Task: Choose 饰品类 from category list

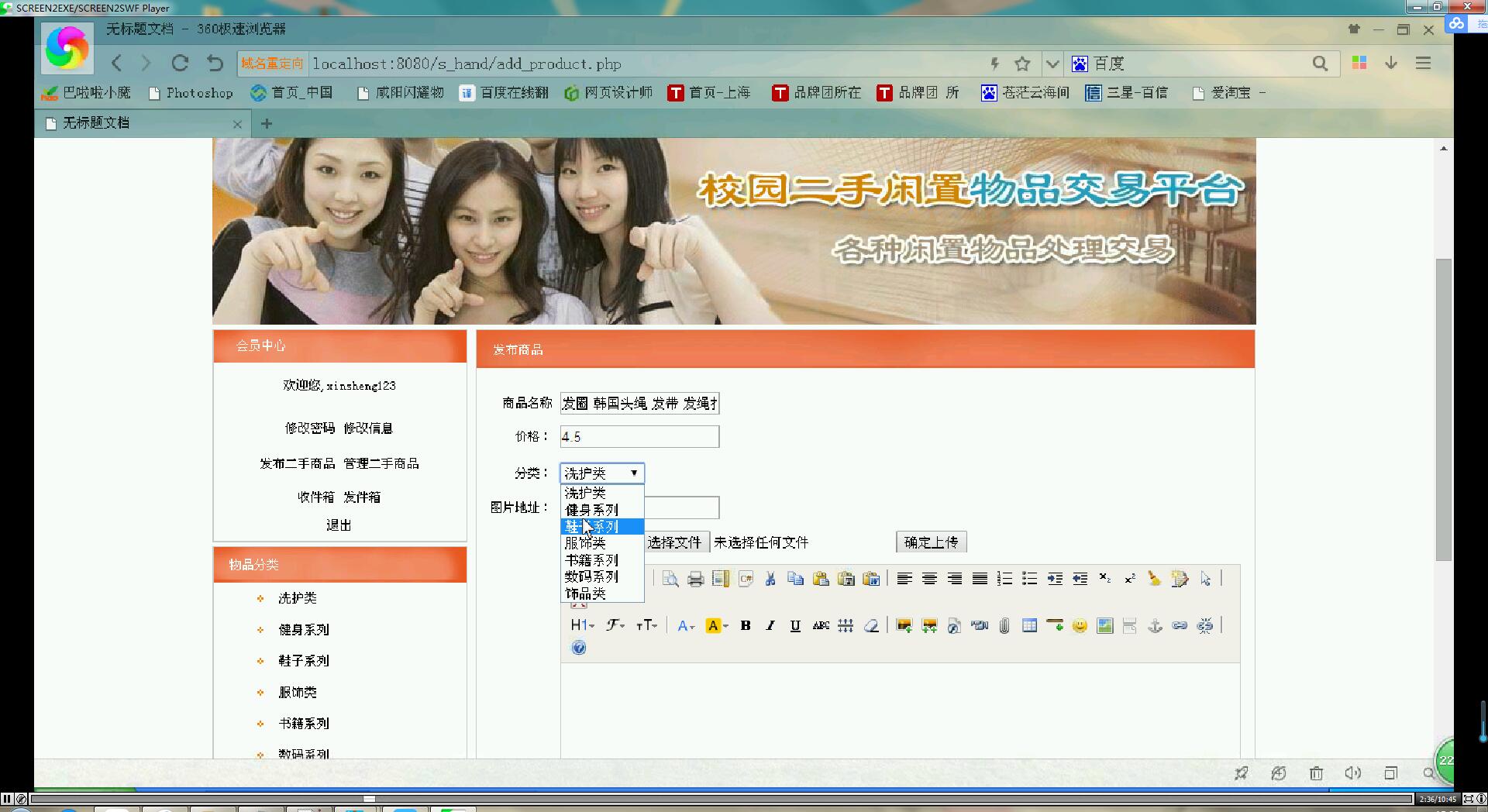Action: 602,594
